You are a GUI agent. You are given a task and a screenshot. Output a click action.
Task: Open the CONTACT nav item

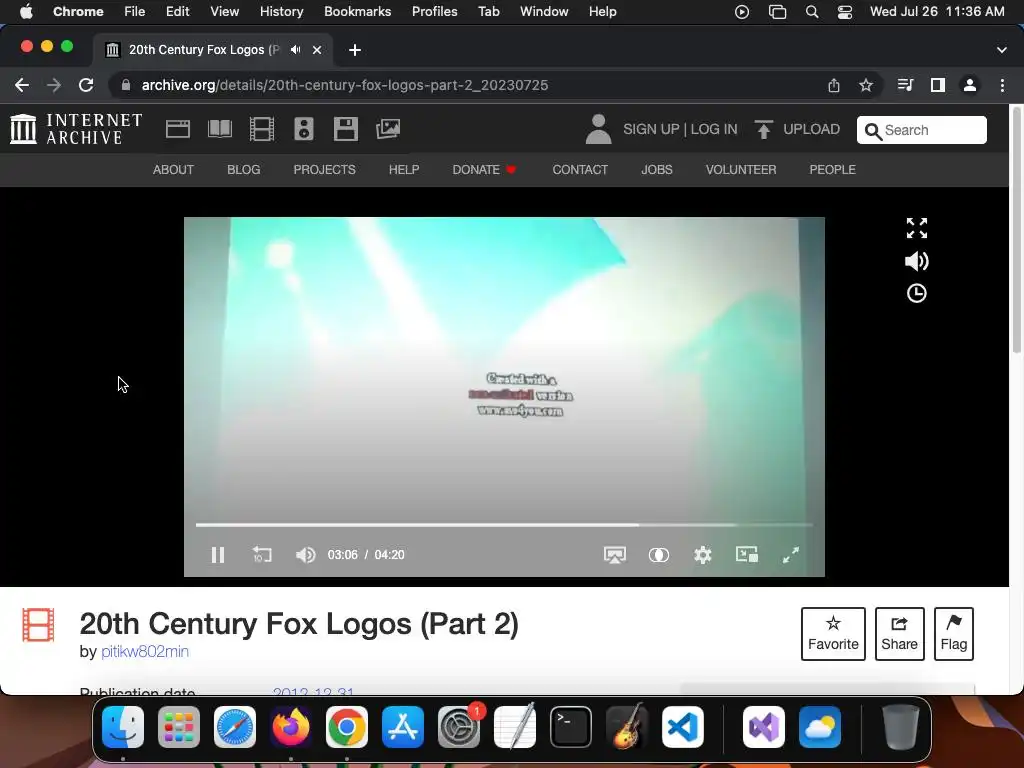[580, 170]
